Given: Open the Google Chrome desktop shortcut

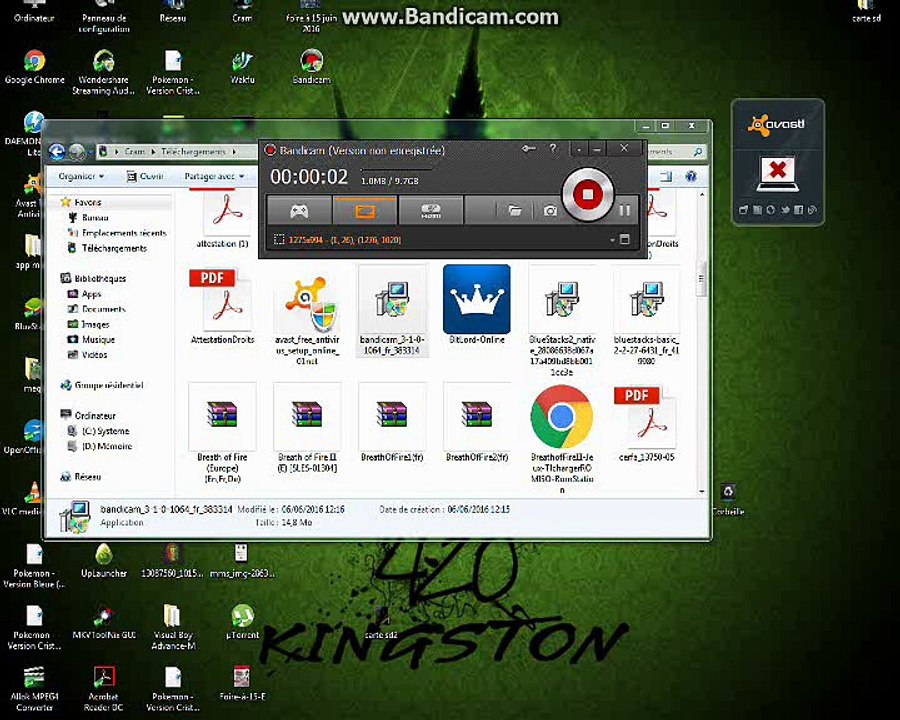Looking at the screenshot, I should (x=34, y=68).
